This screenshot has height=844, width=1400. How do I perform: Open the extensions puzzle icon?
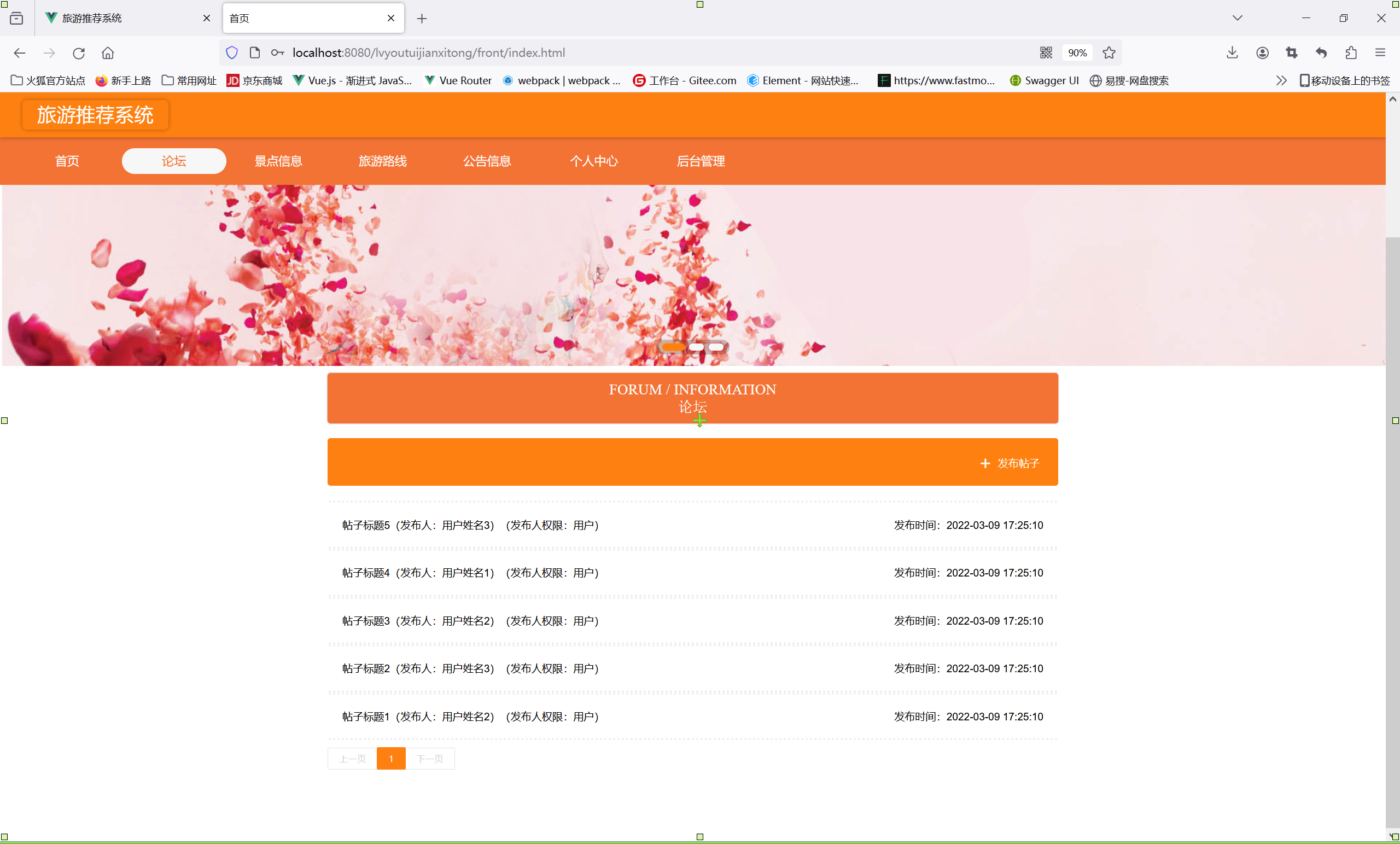click(x=1351, y=53)
